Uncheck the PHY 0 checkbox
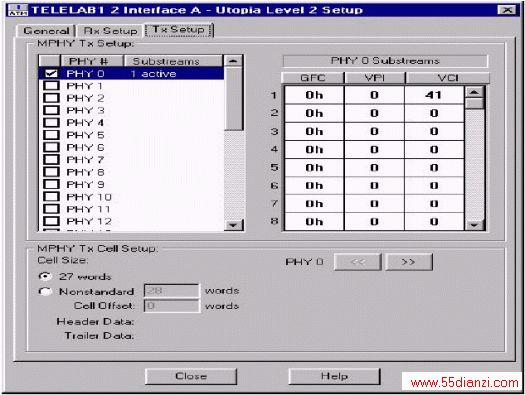Image resolution: width=525 pixels, height=395 pixels. tap(51, 73)
